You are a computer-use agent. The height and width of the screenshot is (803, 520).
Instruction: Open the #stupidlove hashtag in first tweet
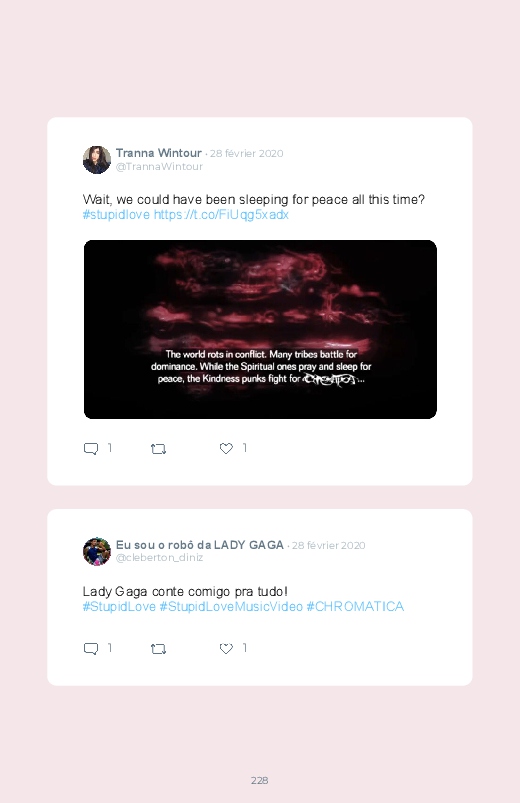pos(116,215)
